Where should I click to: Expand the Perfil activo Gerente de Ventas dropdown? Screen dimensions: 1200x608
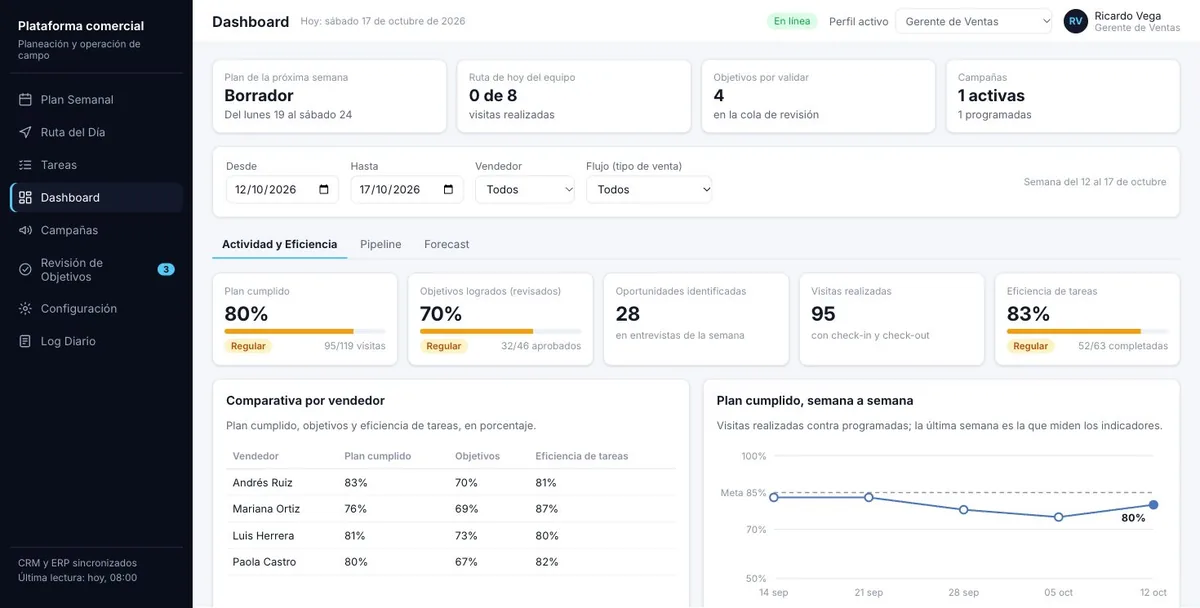point(974,21)
